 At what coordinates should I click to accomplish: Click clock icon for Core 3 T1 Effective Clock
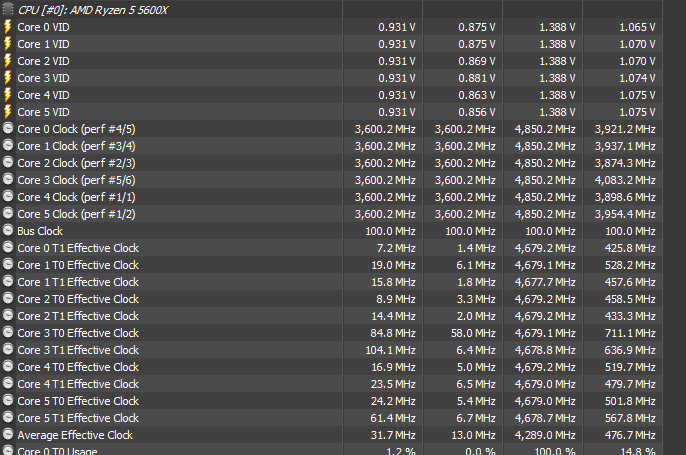[x=8, y=349]
